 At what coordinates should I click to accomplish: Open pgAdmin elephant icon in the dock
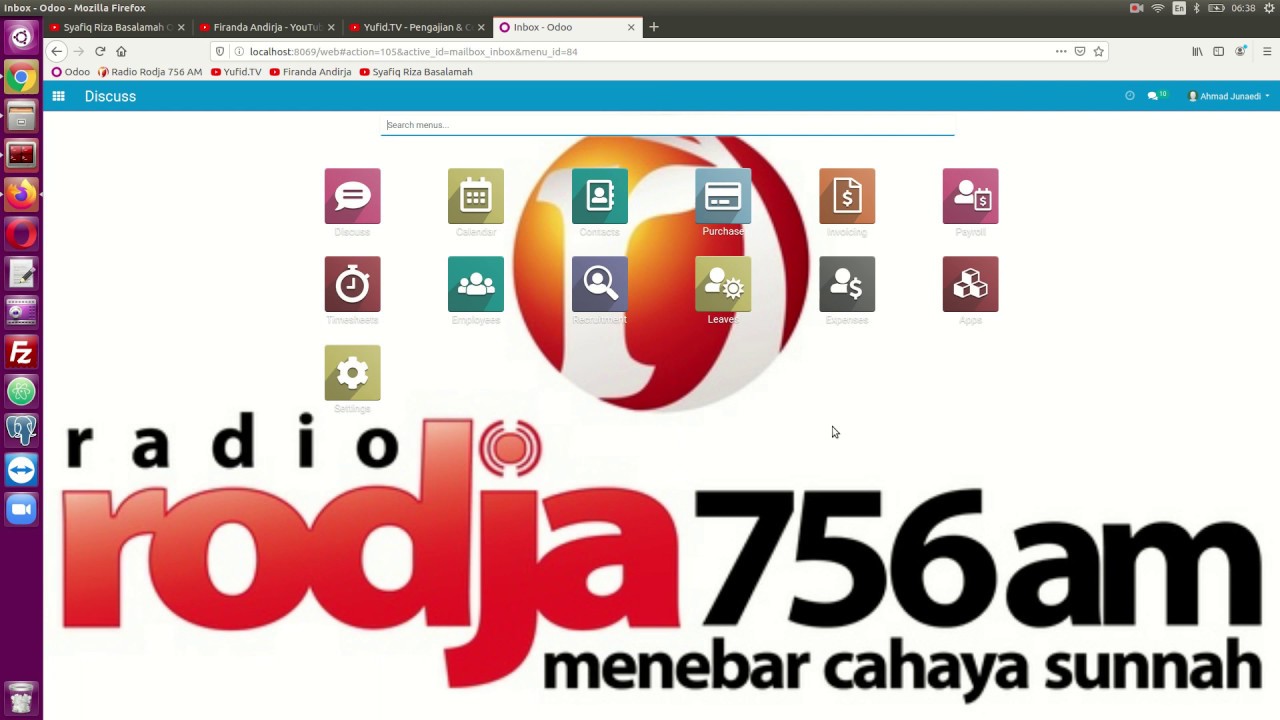pyautogui.click(x=21, y=430)
